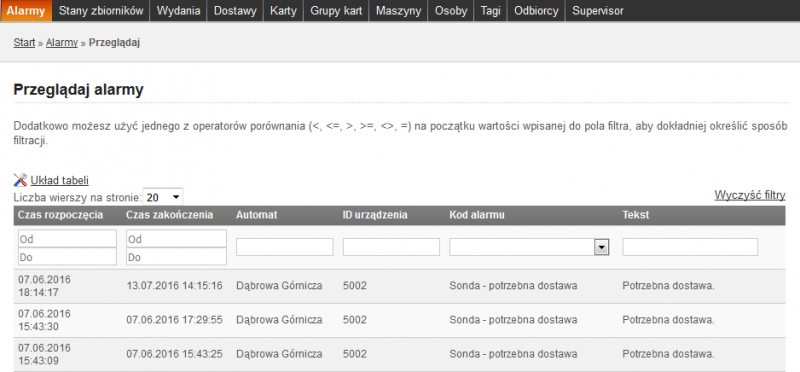Image resolution: width=800 pixels, height=372 pixels.
Task: Sort by Kod alarmu column header
Action: (x=477, y=215)
